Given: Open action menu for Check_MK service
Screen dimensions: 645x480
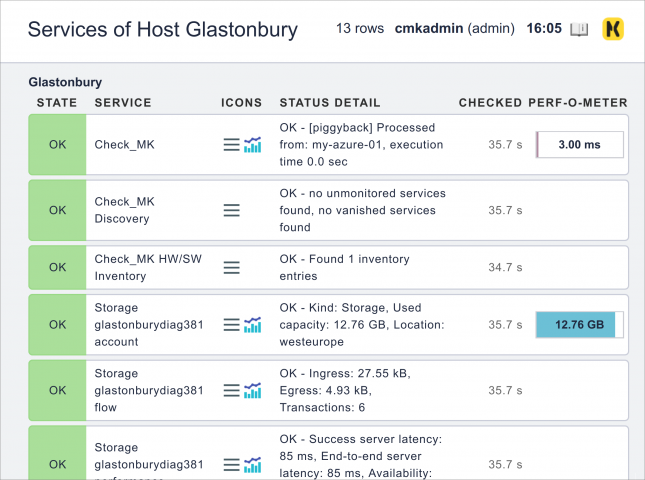Looking at the screenshot, I should click(x=232, y=145).
